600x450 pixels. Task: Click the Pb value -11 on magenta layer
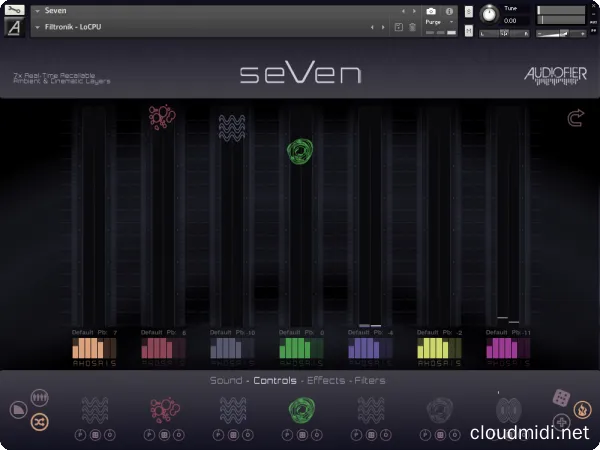[x=527, y=333]
